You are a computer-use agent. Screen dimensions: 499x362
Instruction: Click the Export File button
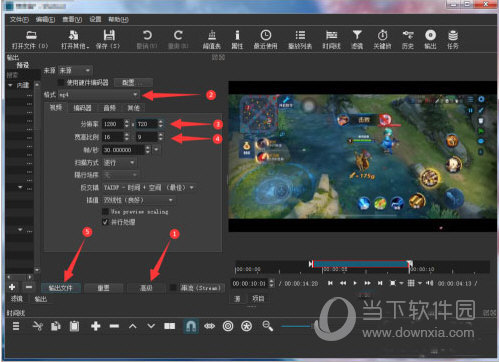pyautogui.click(x=60, y=287)
